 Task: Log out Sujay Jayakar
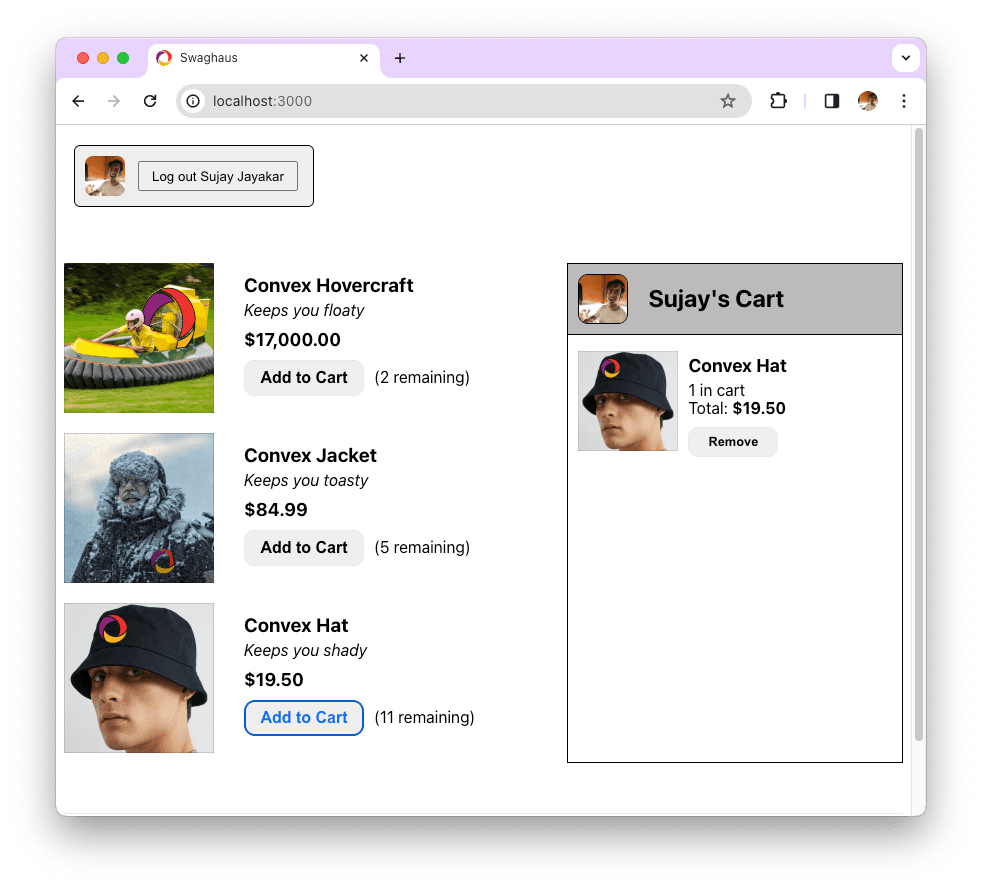(x=218, y=176)
